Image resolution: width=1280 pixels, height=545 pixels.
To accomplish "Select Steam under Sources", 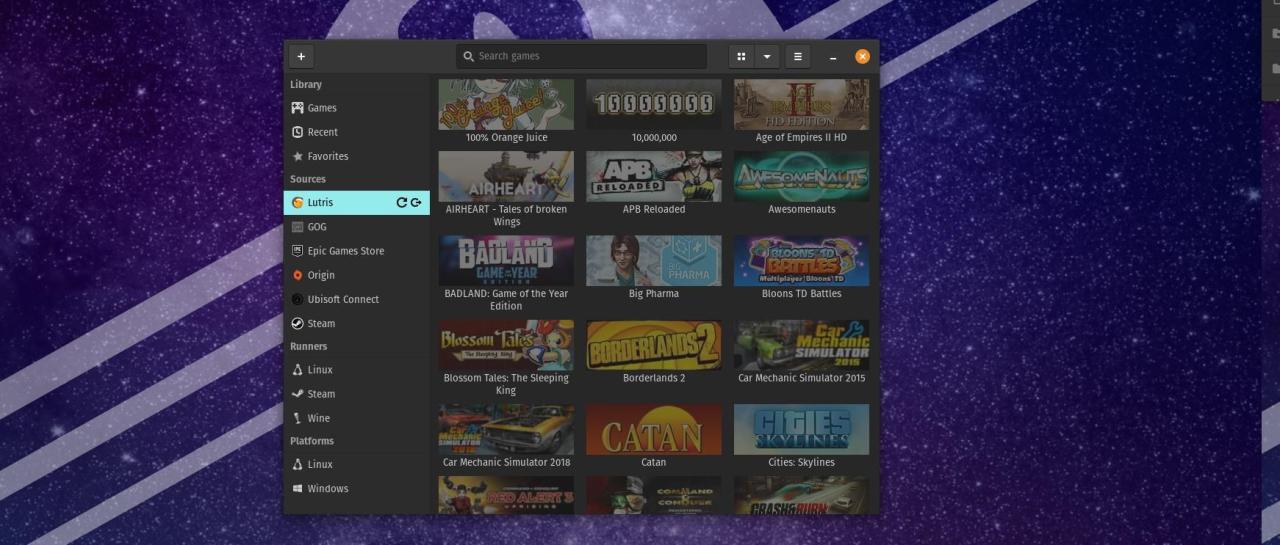I will [357, 323].
